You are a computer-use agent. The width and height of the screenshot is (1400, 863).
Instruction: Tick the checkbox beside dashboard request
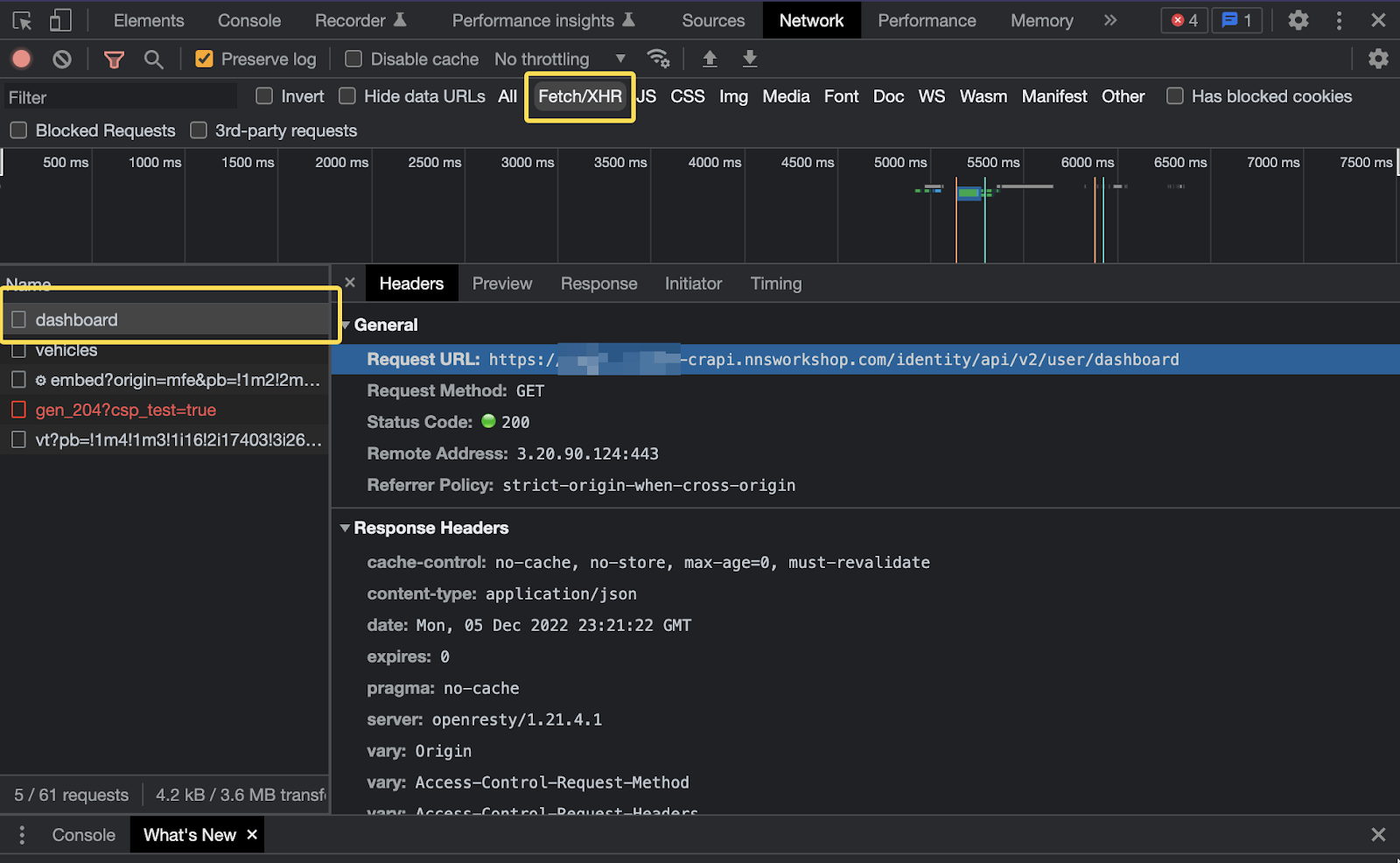tap(18, 319)
